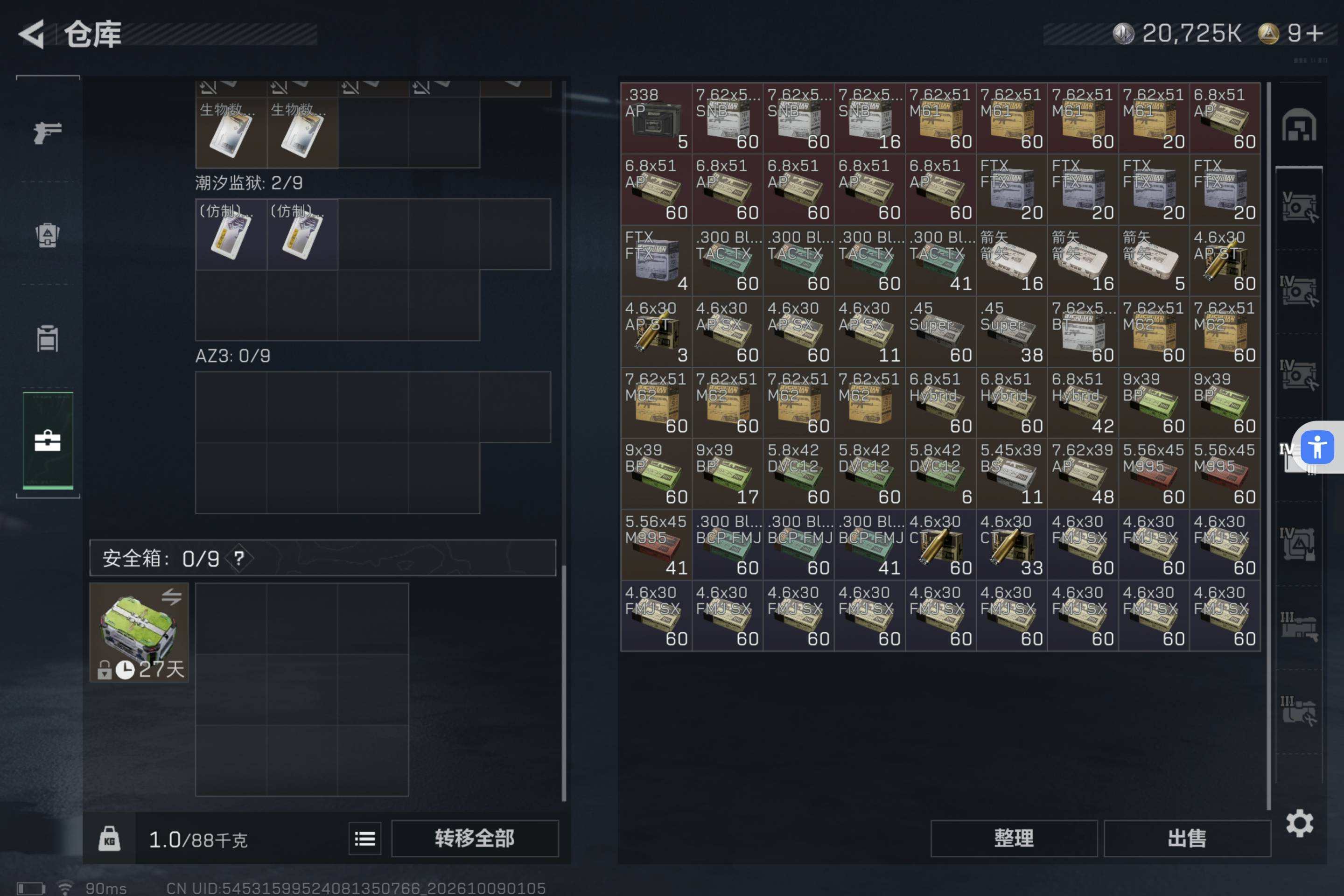Select the 4.6x30 CT stack of 33
Image resolution: width=1344 pixels, height=896 pixels.
[x=1011, y=545]
